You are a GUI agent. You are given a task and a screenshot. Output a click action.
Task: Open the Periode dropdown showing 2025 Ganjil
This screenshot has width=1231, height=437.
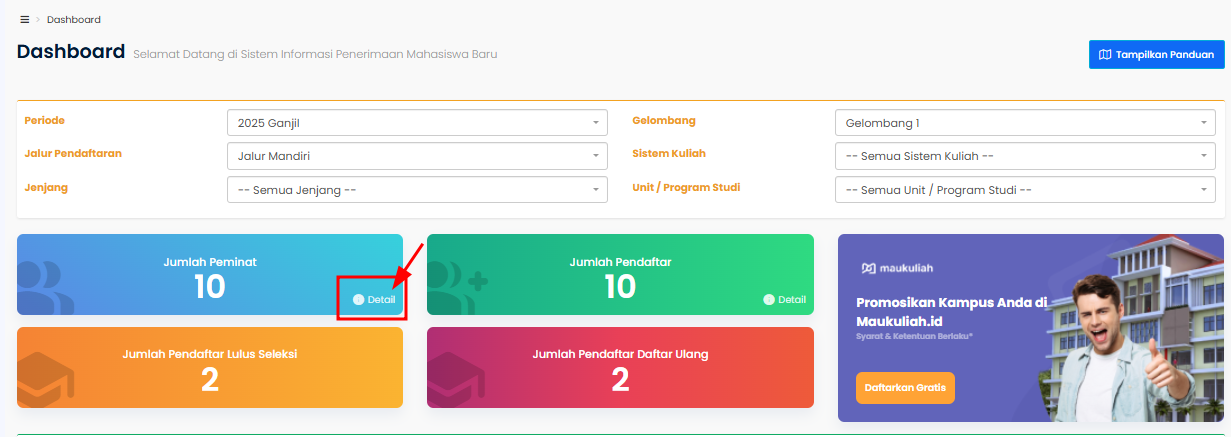[417, 123]
